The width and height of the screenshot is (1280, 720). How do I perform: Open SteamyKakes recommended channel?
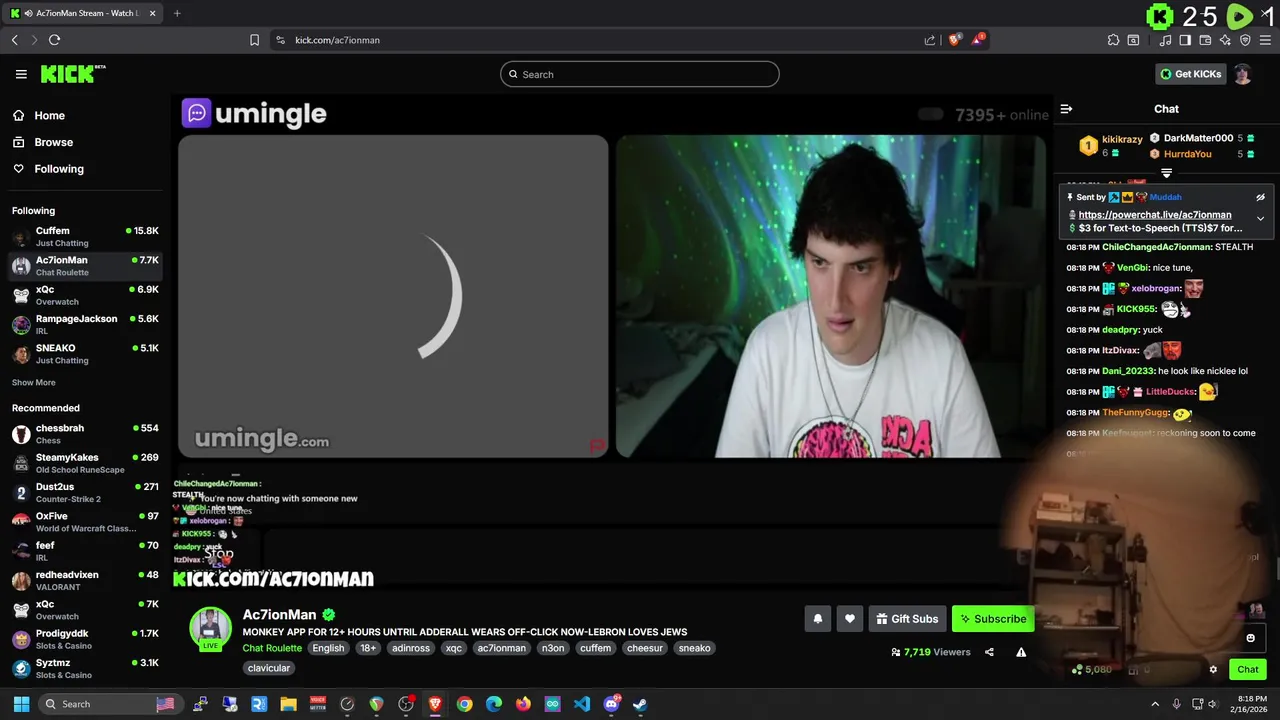[x=85, y=463]
